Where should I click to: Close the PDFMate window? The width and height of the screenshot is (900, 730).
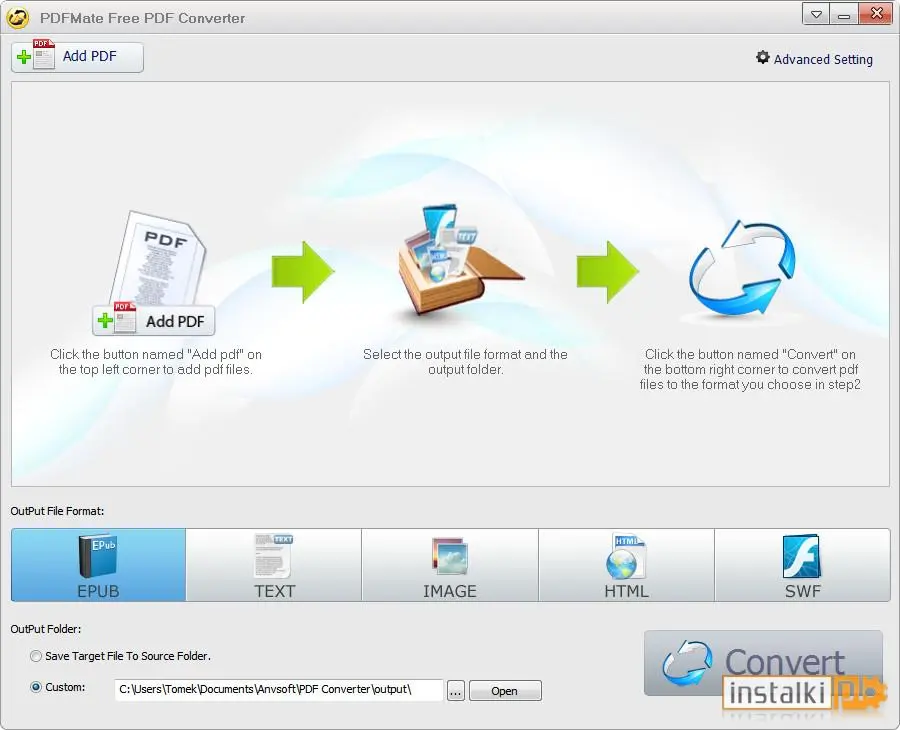(876, 14)
